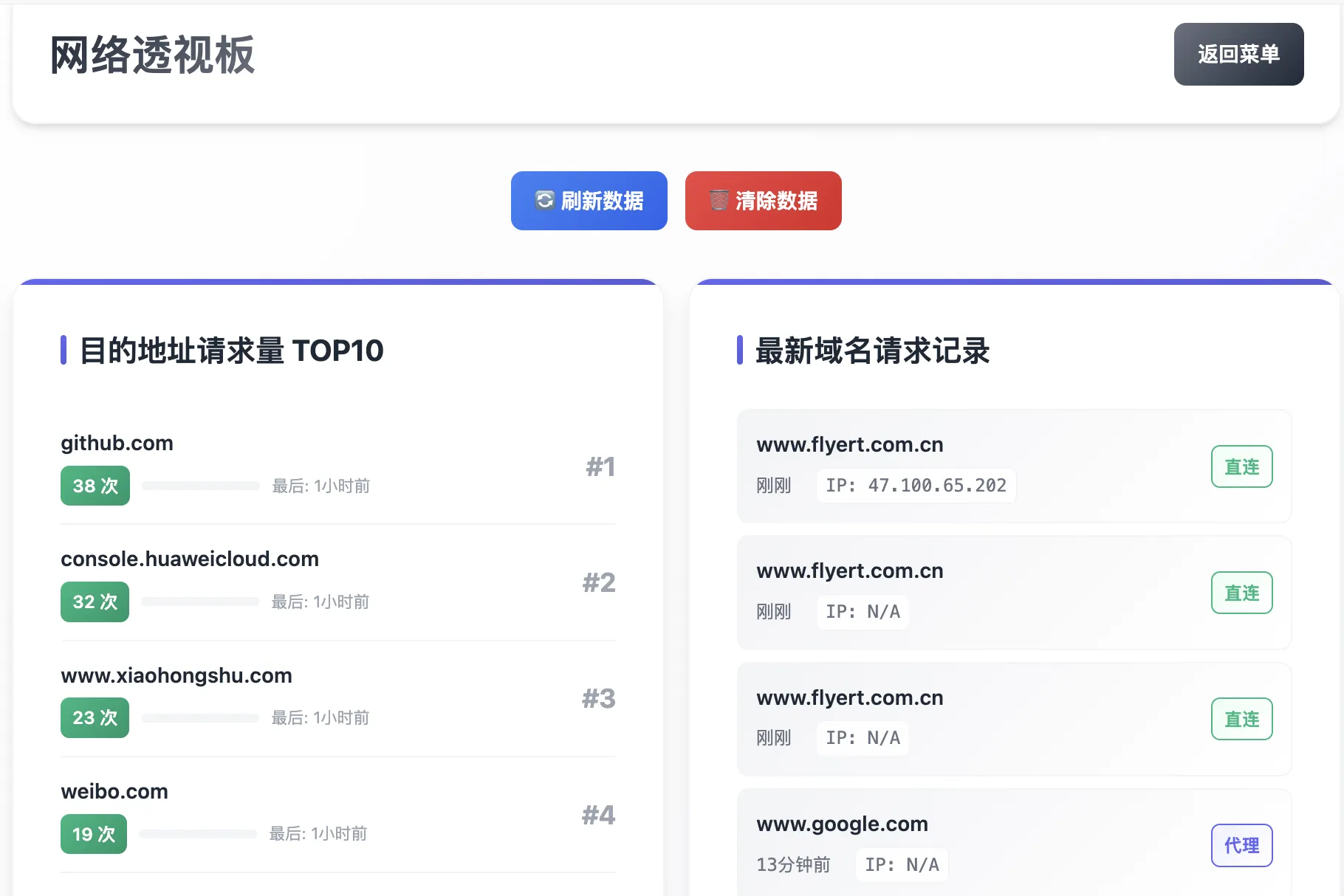This screenshot has height=896, width=1344.
Task: Click the IP: 47.100.65.202 address field
Action: (x=916, y=485)
